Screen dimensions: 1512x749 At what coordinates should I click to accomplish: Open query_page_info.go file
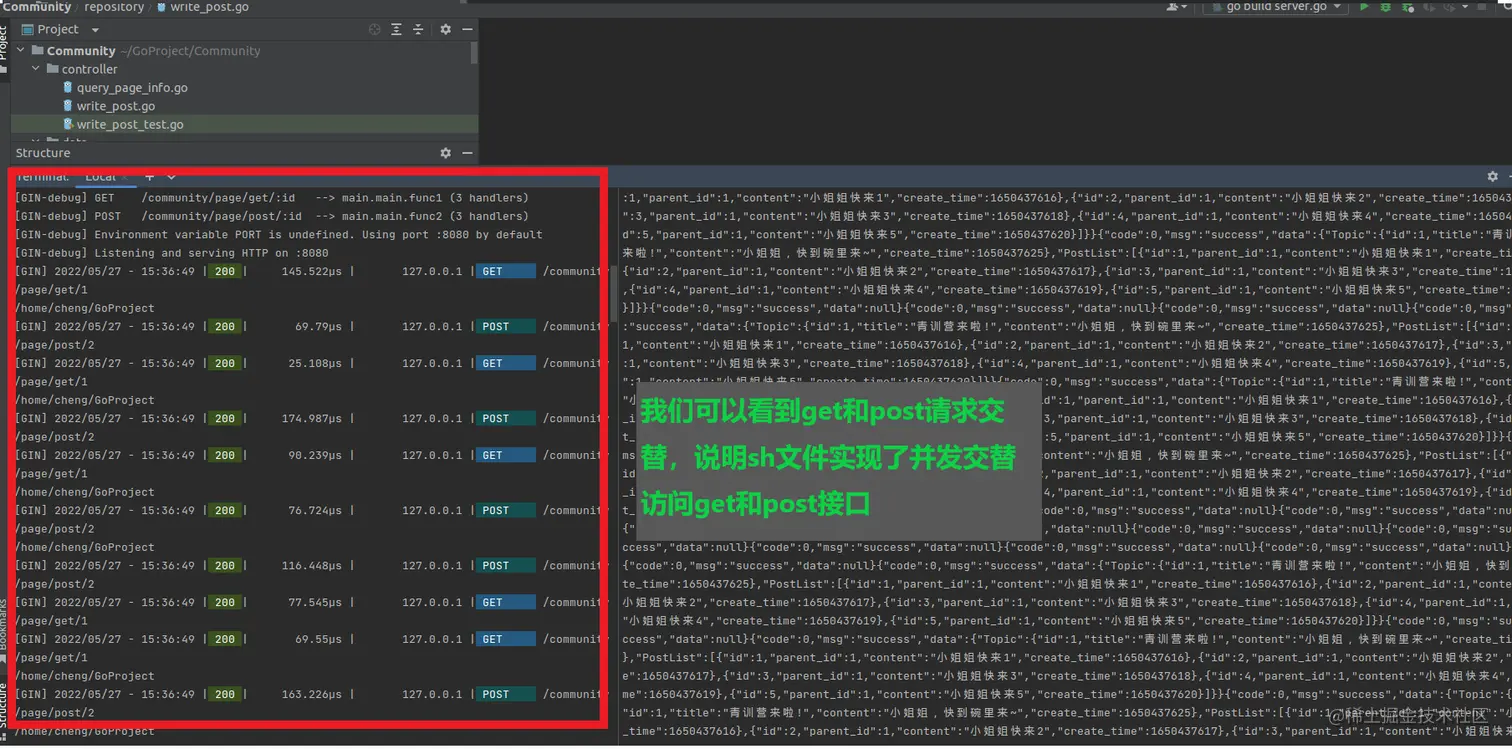tap(132, 88)
